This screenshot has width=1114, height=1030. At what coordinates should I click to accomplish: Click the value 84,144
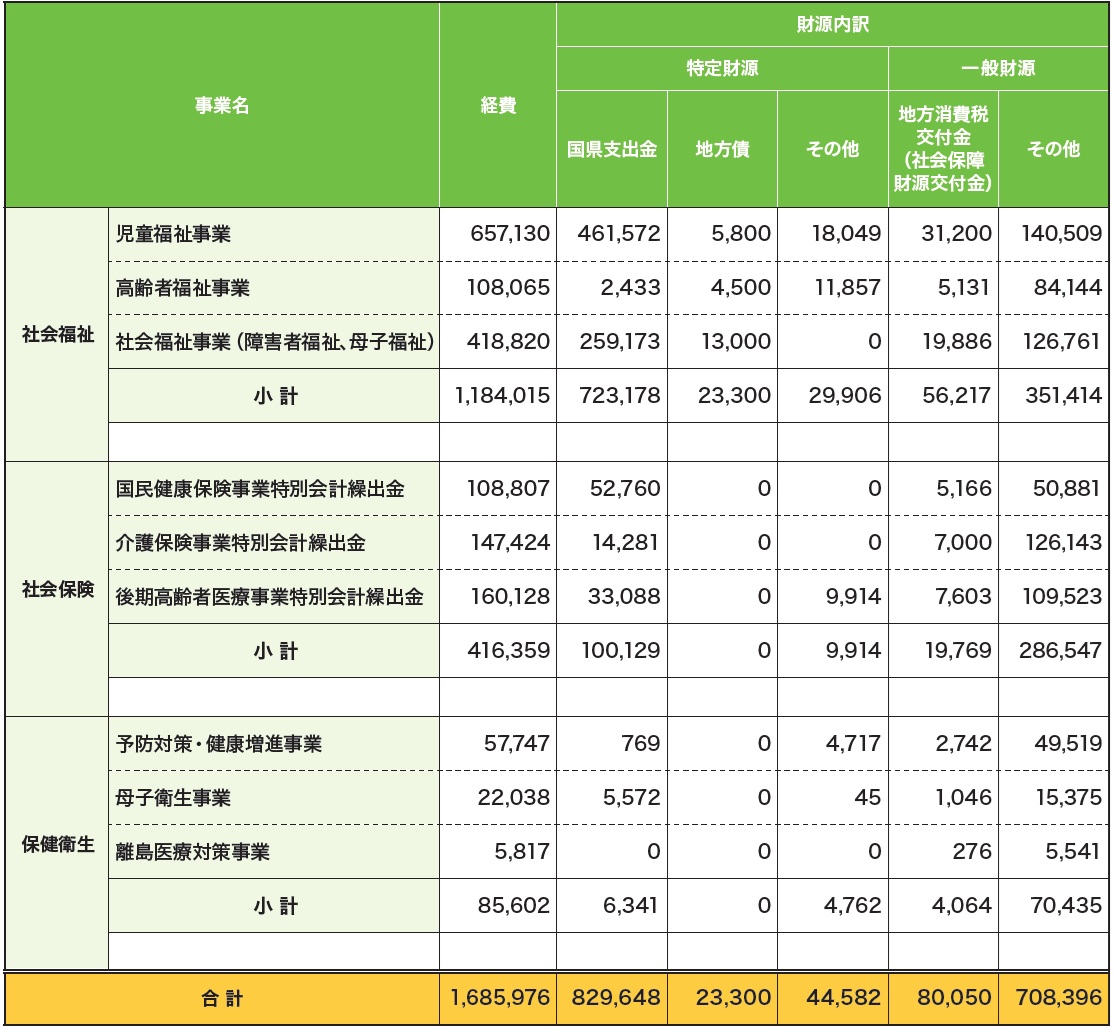pyautogui.click(x=1068, y=288)
